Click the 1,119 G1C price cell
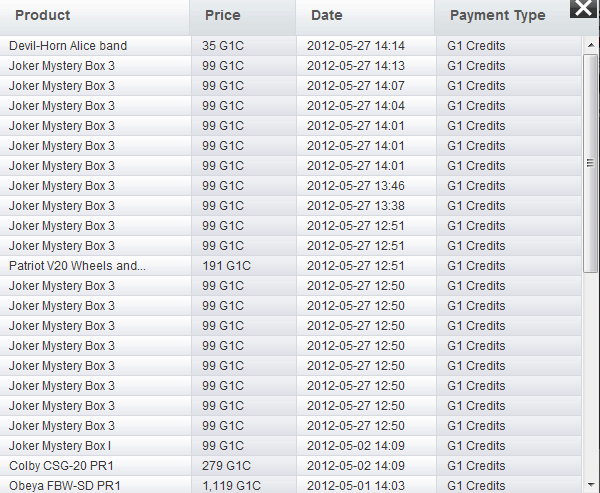 point(232,486)
